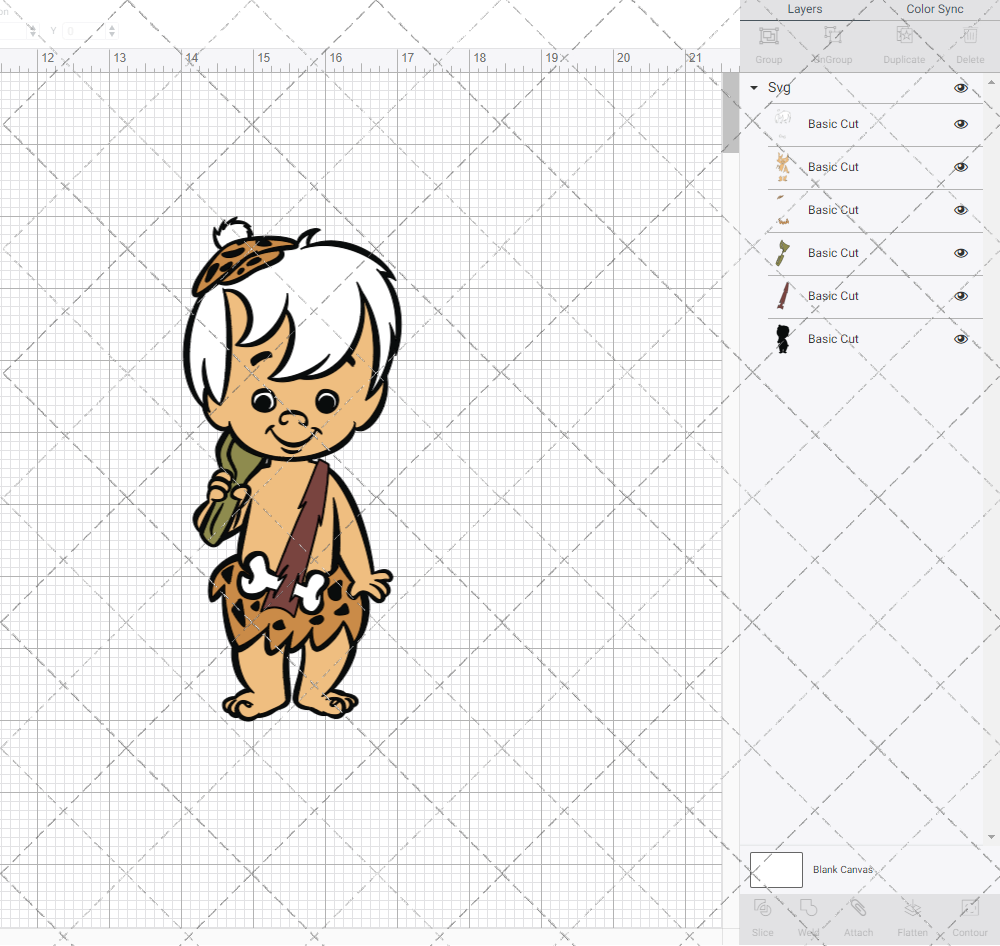The height and width of the screenshot is (946, 1000).
Task: Hide the tan skin Basic Cut layer
Action: (960, 167)
